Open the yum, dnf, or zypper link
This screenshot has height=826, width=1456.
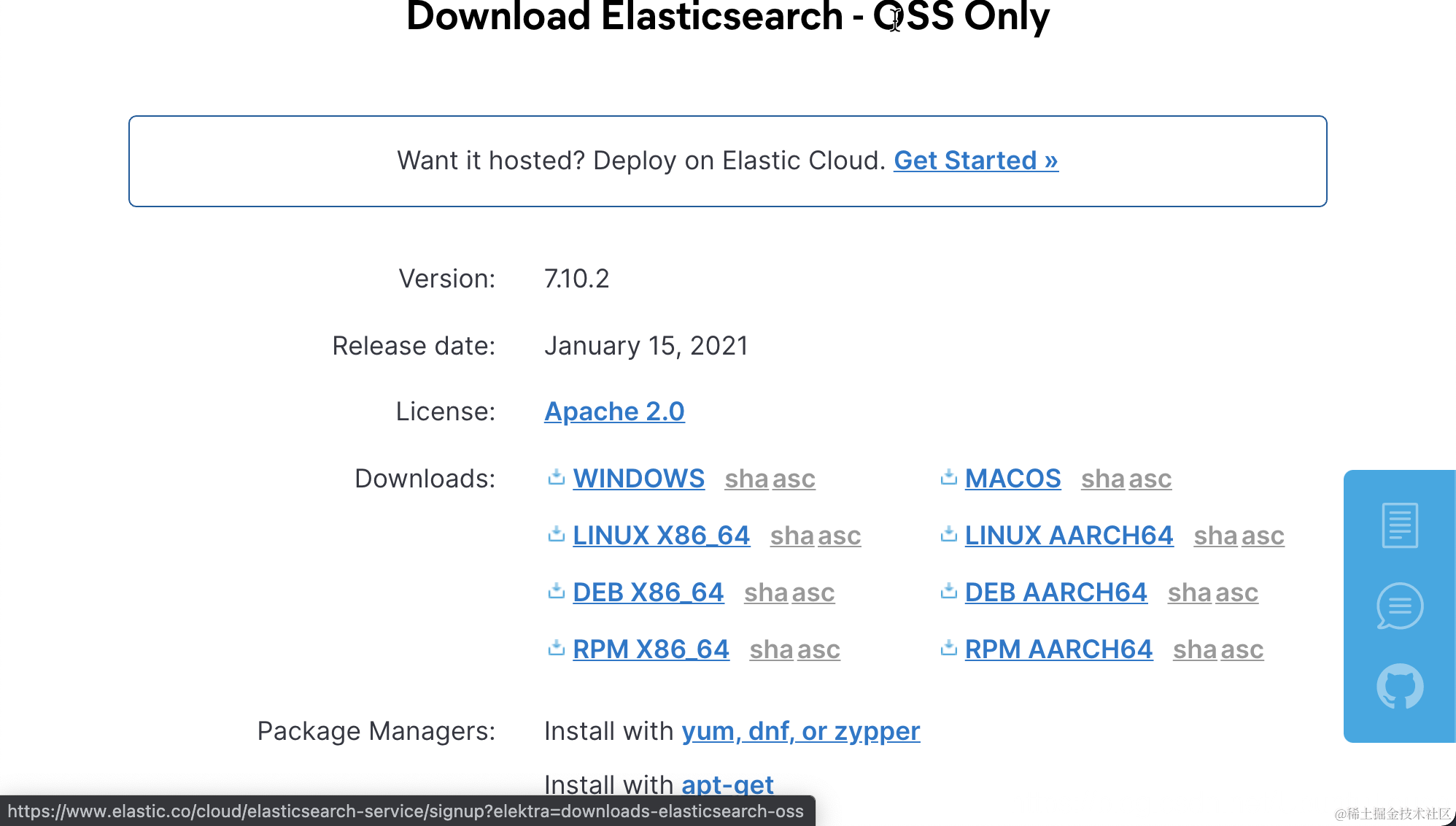point(800,731)
